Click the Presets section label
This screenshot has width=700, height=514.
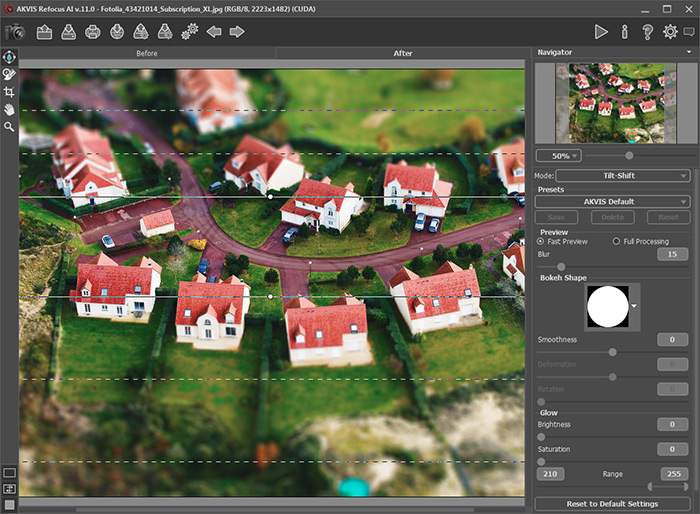[x=551, y=189]
